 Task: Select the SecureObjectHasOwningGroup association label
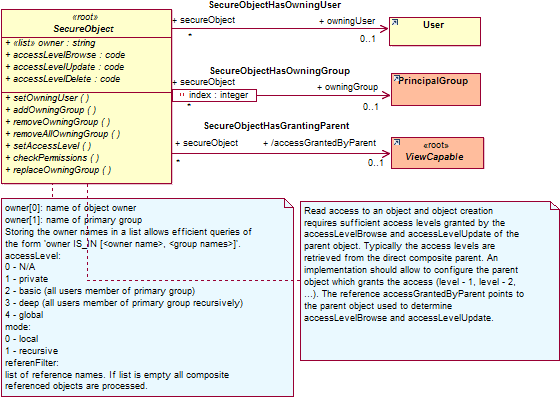pos(280,71)
